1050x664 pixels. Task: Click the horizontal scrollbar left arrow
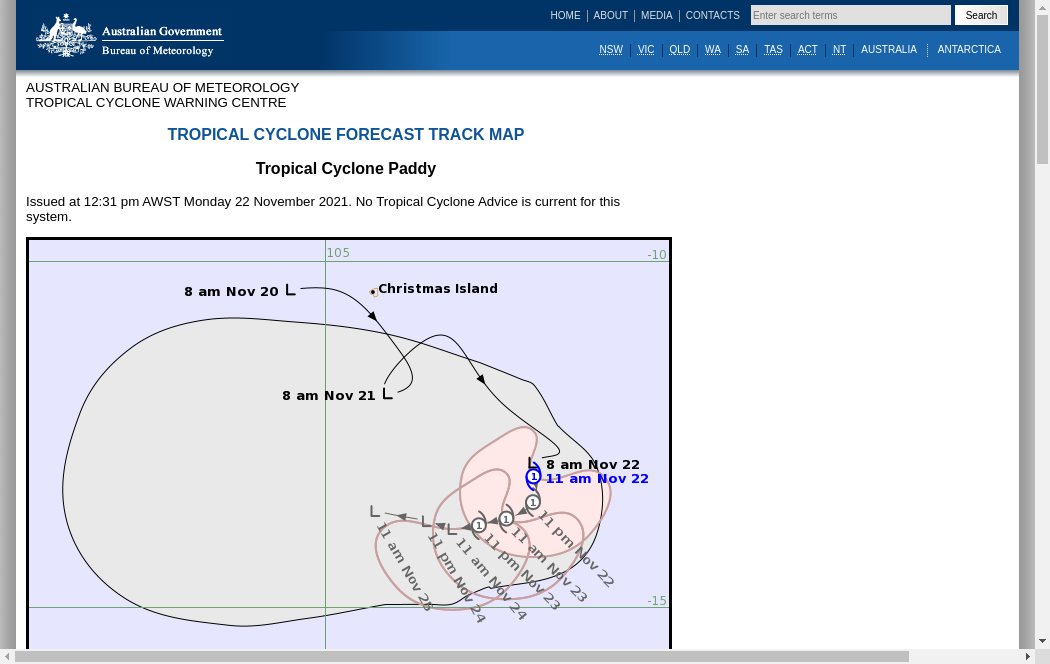click(8, 657)
